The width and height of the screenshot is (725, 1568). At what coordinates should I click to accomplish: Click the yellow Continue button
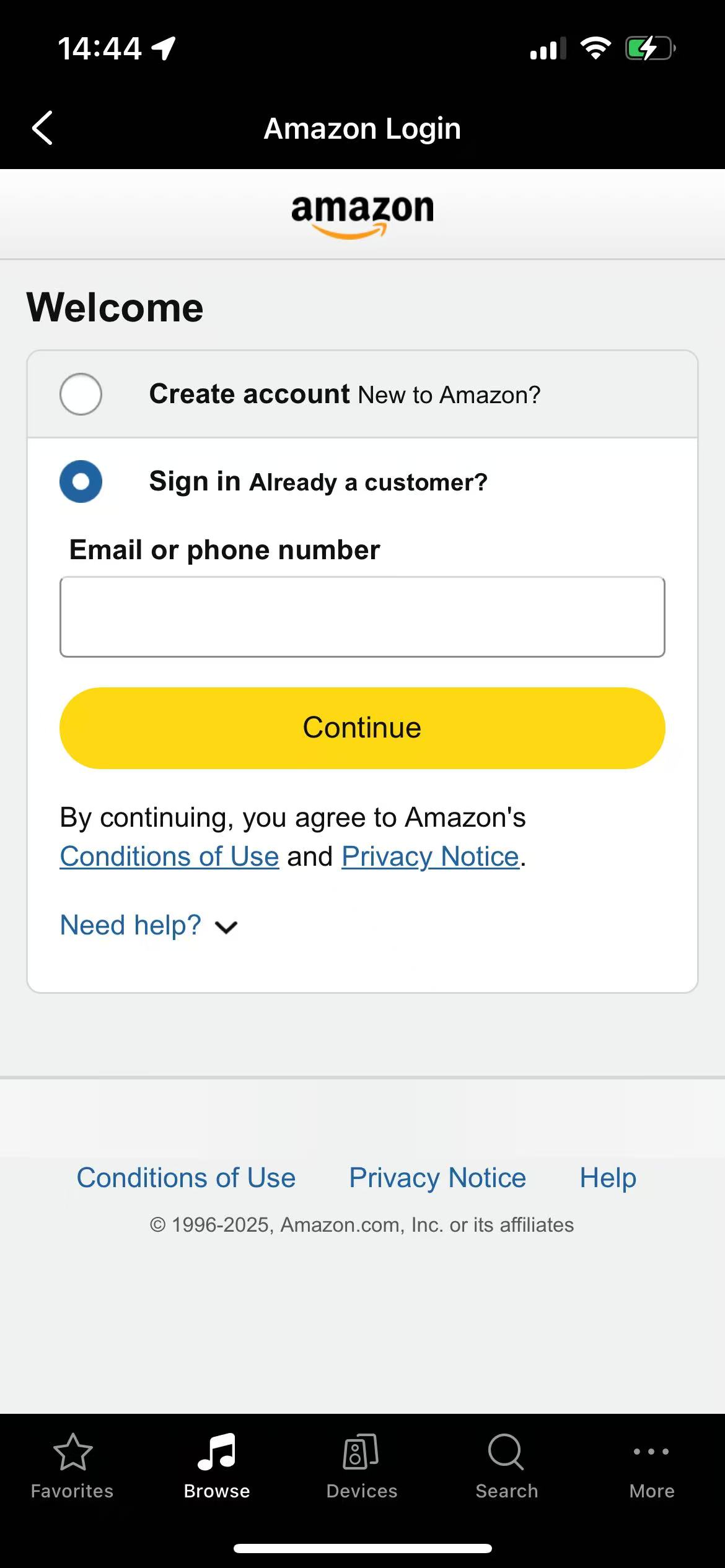[362, 728]
